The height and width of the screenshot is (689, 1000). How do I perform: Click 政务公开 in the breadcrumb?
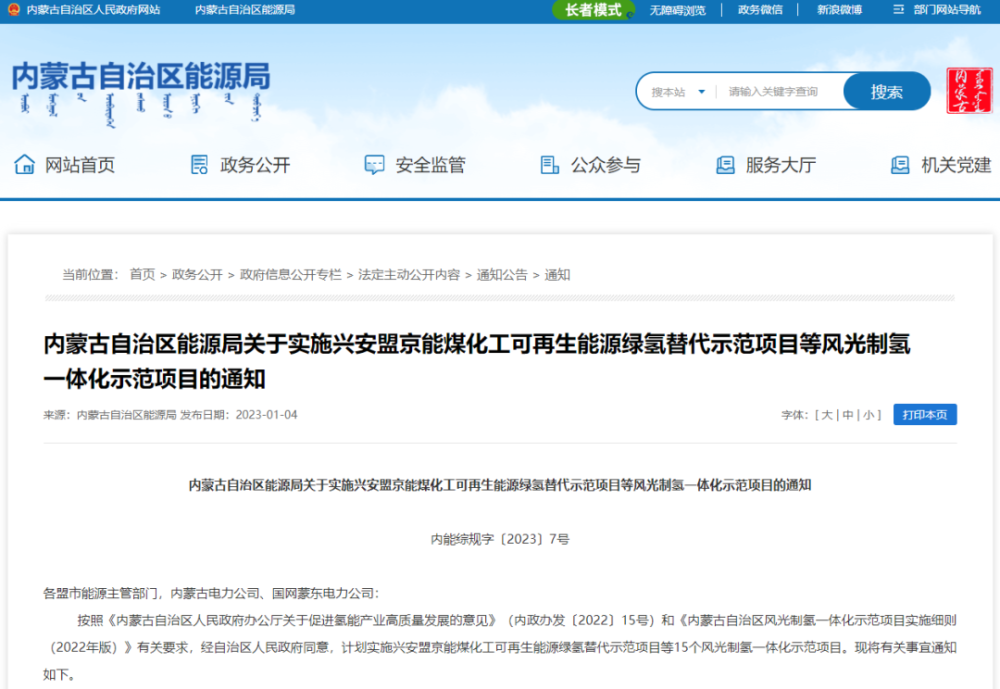(x=197, y=274)
